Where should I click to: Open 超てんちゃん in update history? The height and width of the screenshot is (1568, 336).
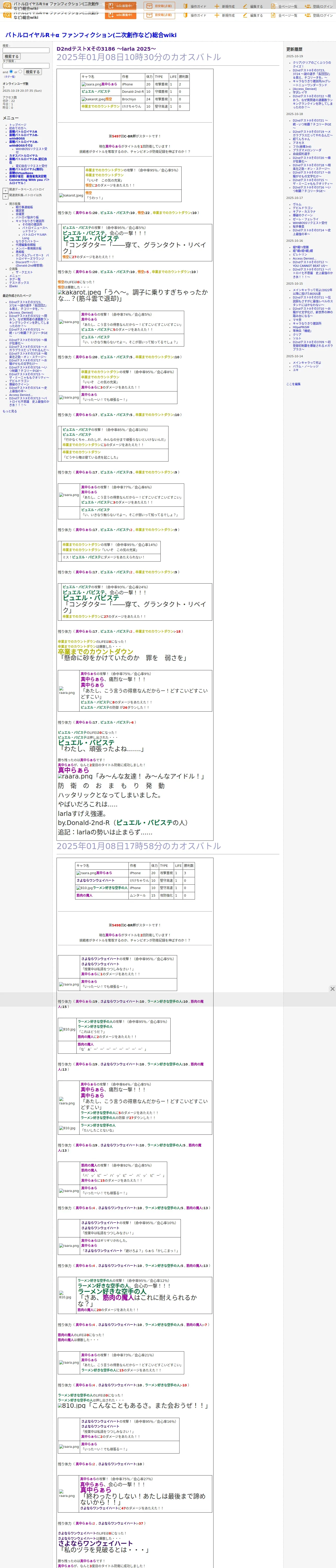click(x=301, y=139)
